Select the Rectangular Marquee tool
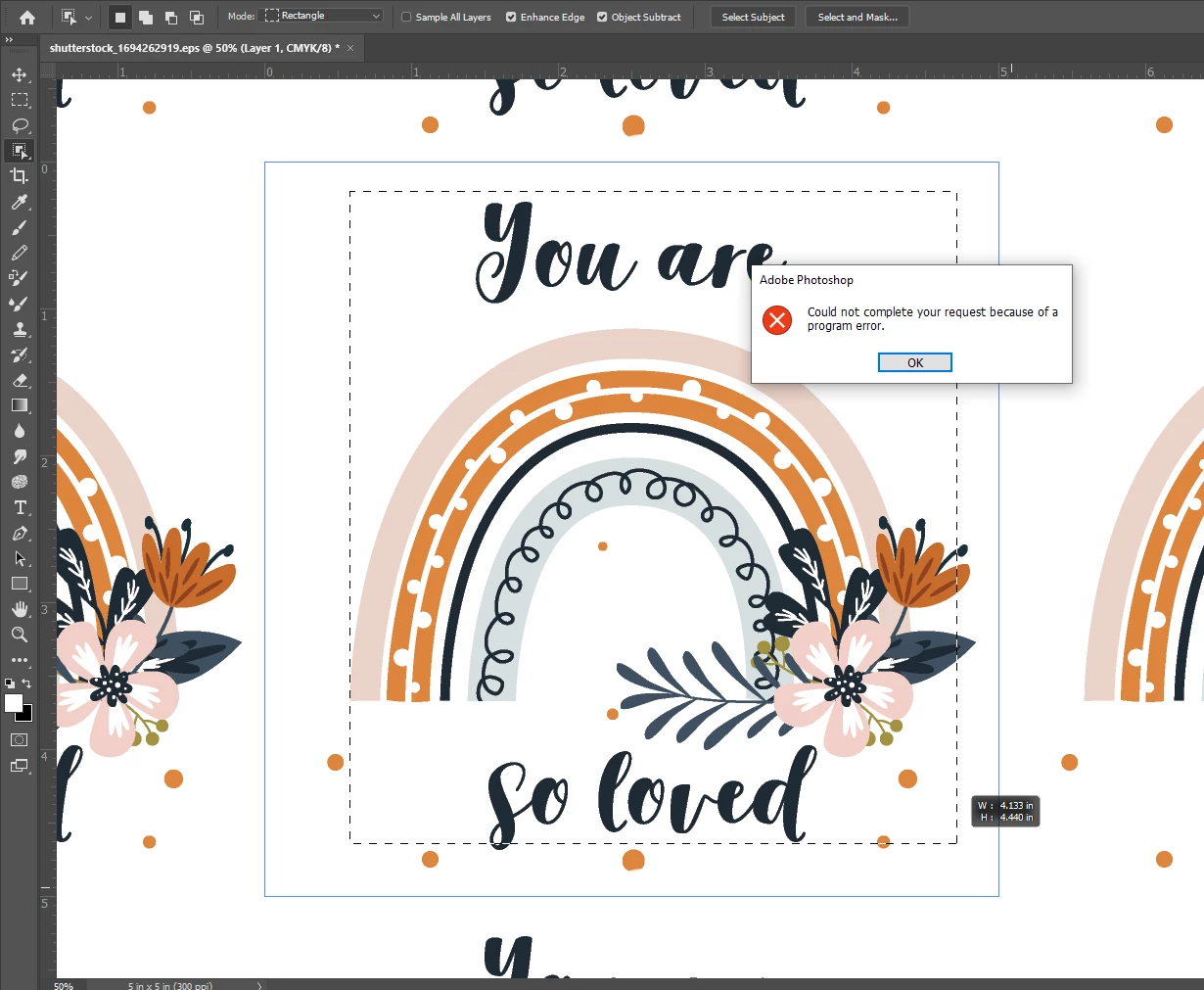Viewport: 1204px width, 990px height. pos(19,100)
